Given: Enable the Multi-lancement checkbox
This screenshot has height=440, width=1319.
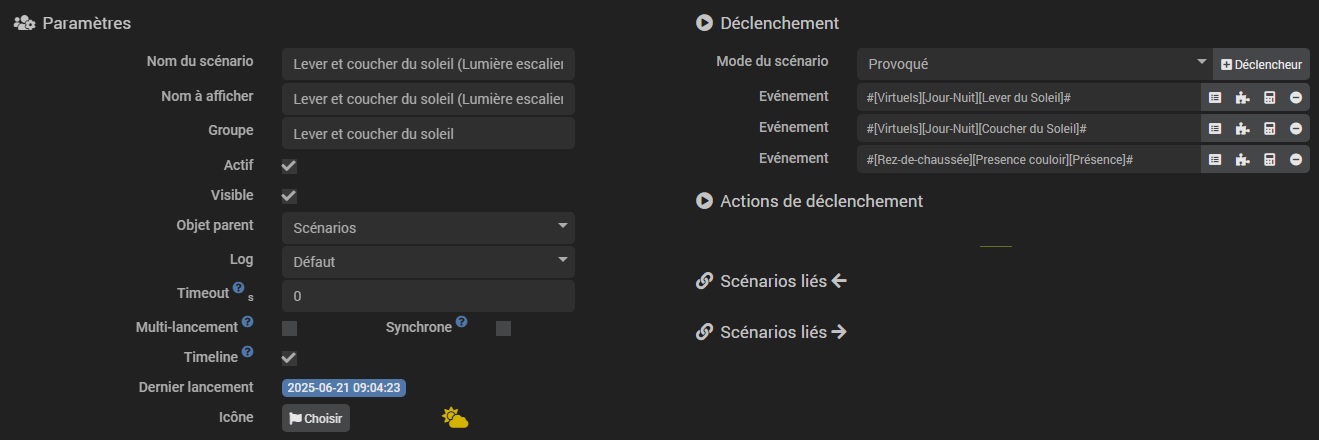Looking at the screenshot, I should click(x=289, y=328).
